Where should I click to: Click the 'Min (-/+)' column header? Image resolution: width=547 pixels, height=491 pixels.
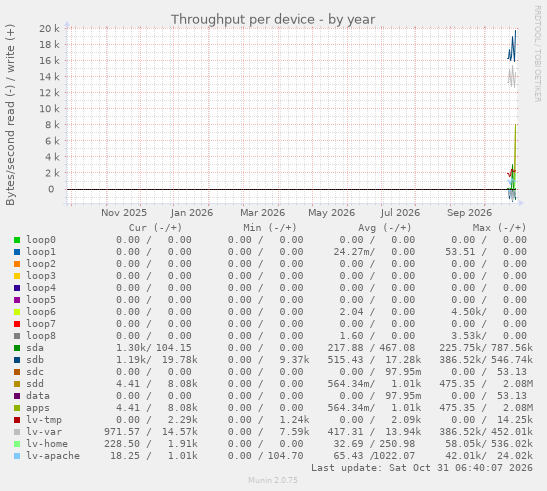click(270, 228)
